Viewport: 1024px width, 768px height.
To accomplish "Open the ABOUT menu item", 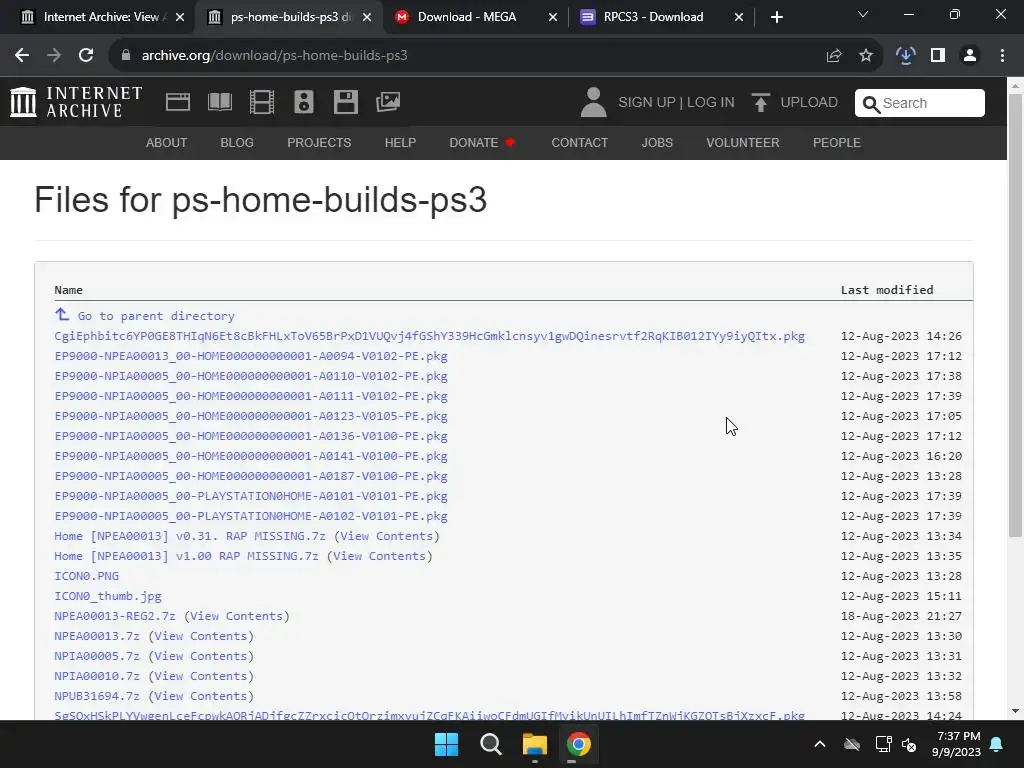I will 167,142.
